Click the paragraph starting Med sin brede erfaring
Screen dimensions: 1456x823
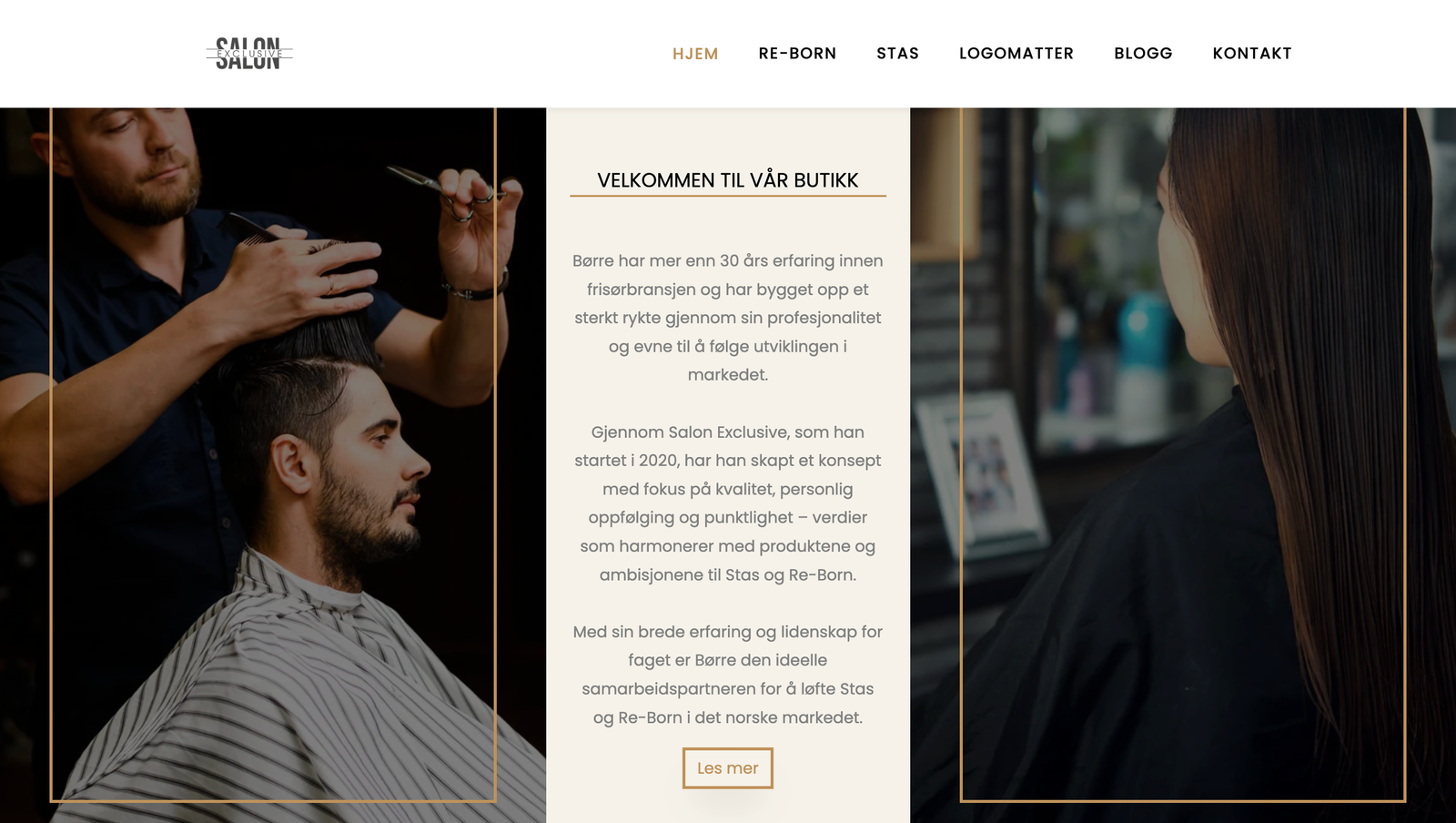(728, 675)
